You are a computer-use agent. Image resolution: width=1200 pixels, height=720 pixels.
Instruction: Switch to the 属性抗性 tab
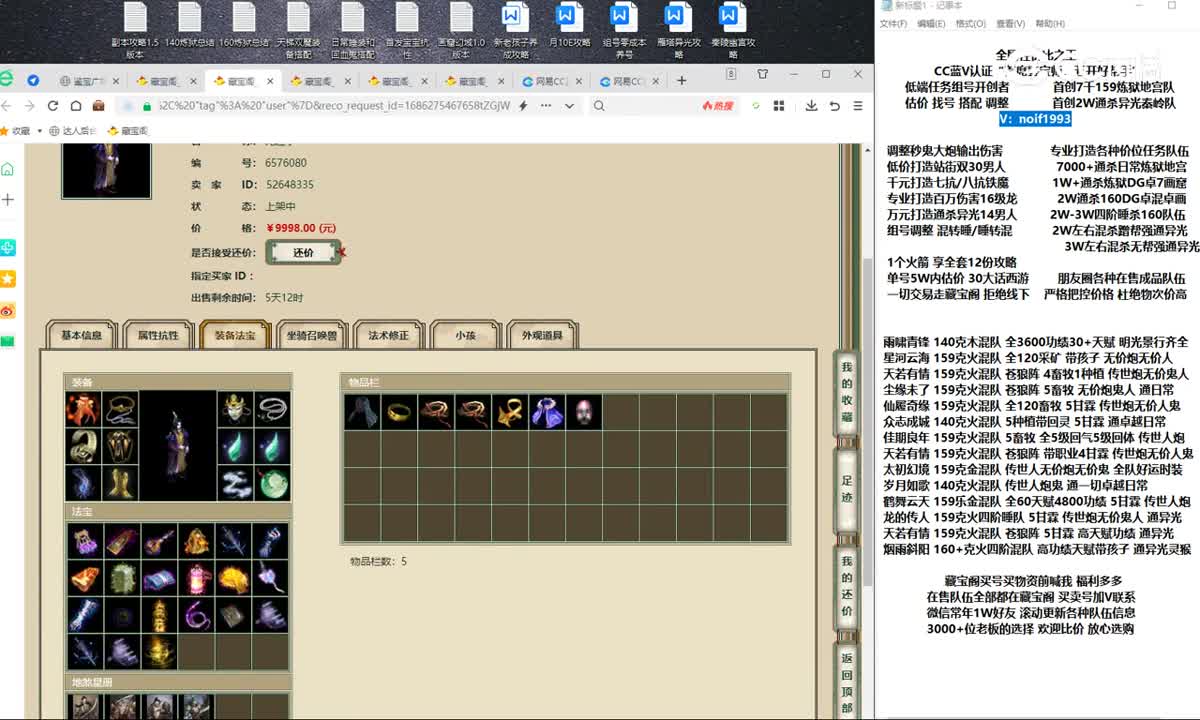pyautogui.click(x=156, y=336)
